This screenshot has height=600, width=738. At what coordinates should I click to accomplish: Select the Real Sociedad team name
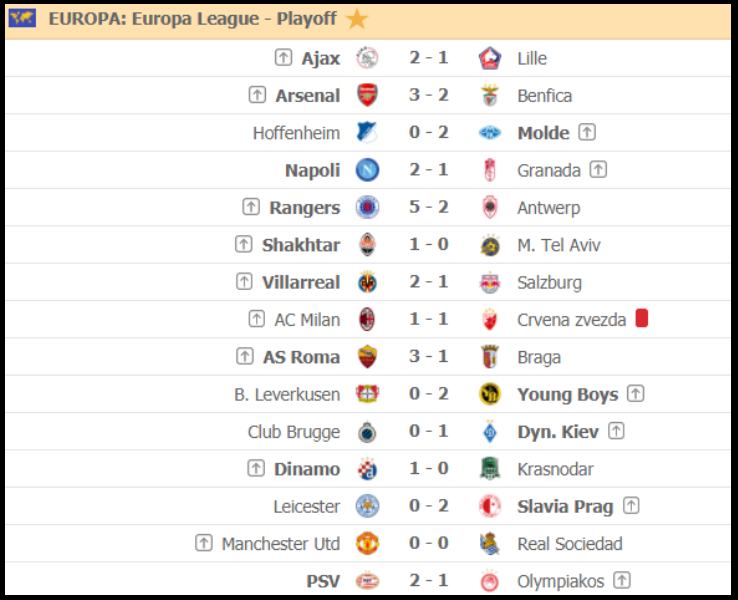point(570,544)
